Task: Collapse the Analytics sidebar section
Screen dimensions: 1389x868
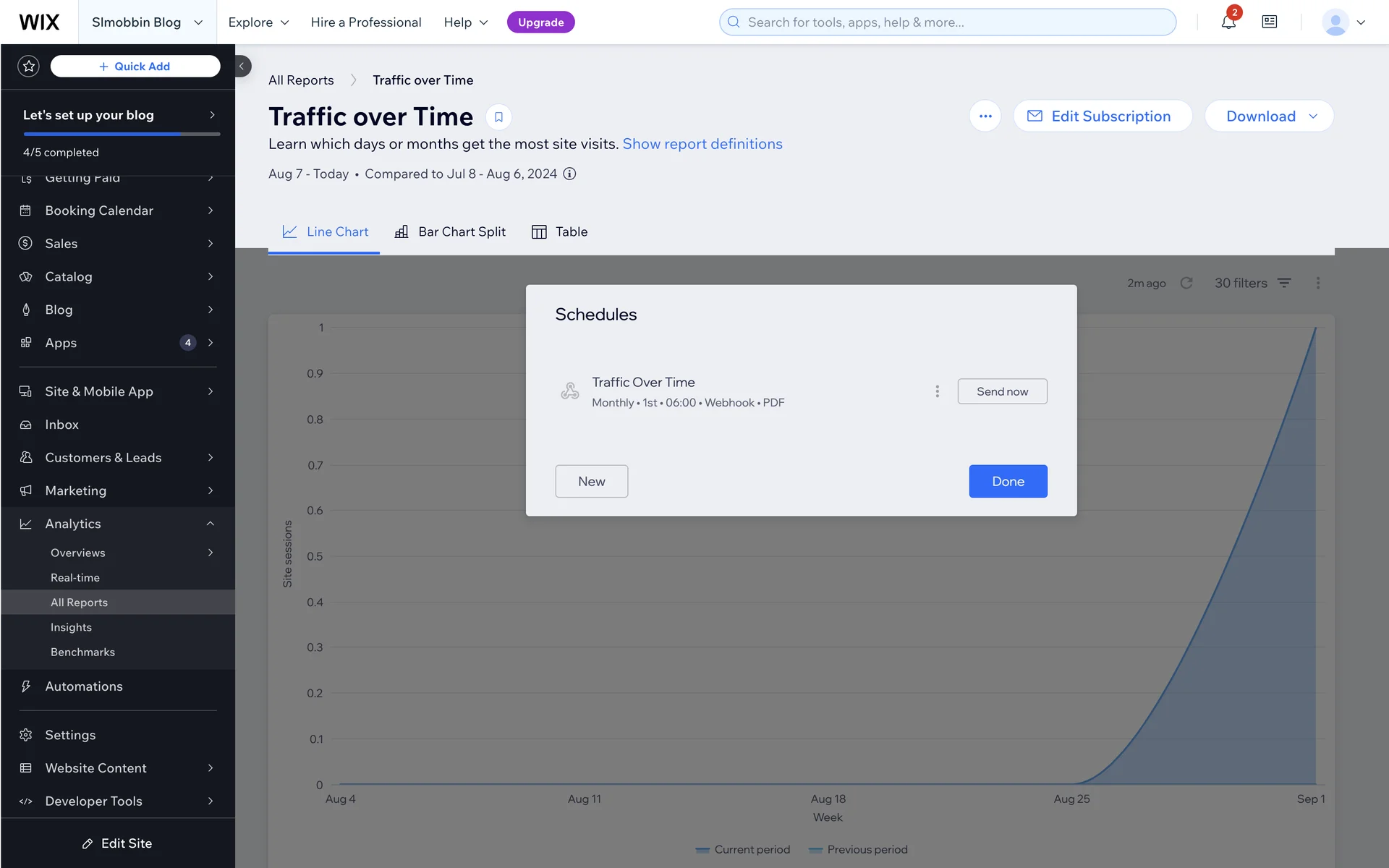Action: pyautogui.click(x=210, y=524)
